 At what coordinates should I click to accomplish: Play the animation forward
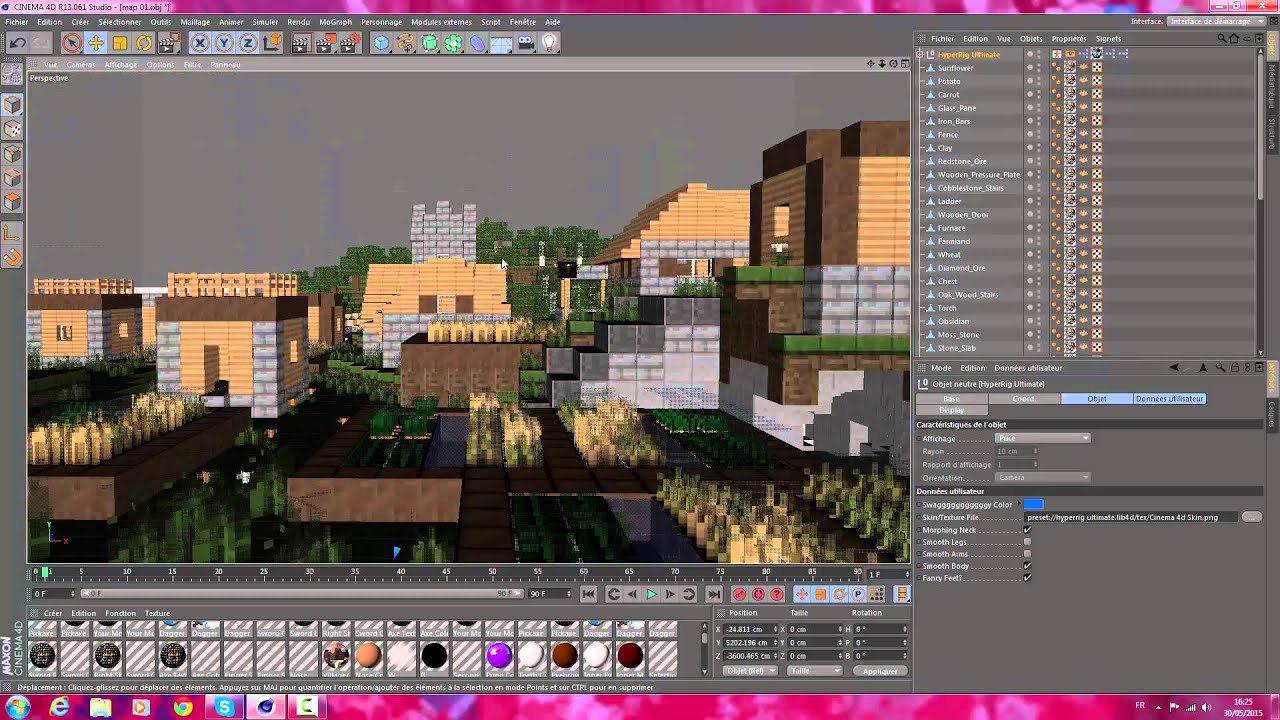[651, 594]
